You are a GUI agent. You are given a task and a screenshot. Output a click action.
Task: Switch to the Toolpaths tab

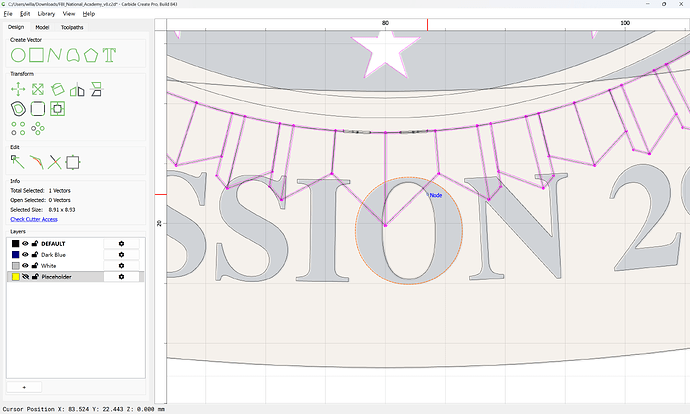[72, 27]
